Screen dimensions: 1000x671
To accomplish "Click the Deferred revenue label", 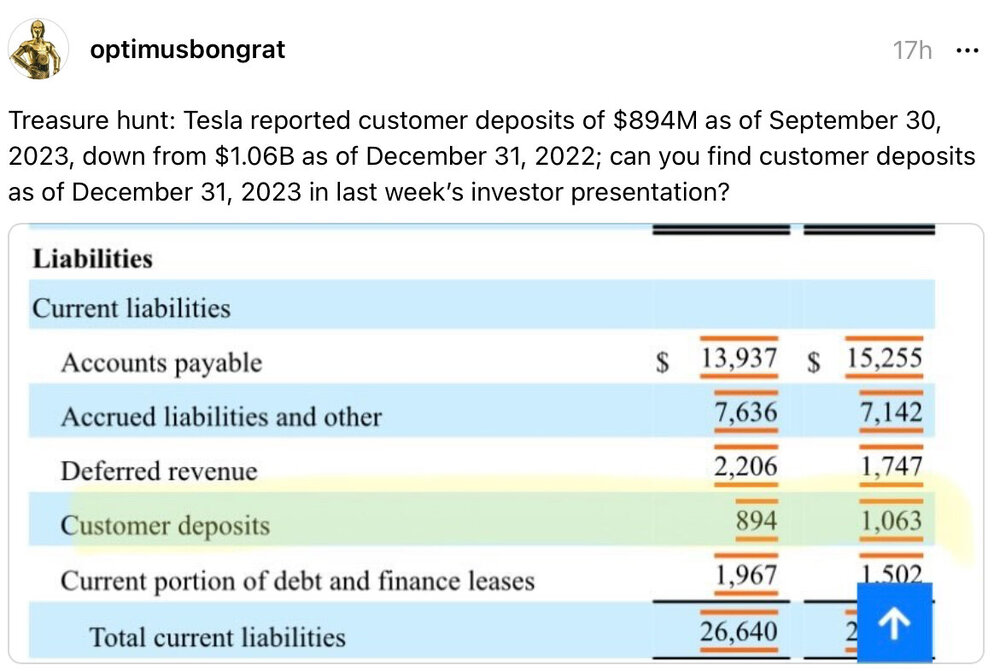I will (x=159, y=470).
